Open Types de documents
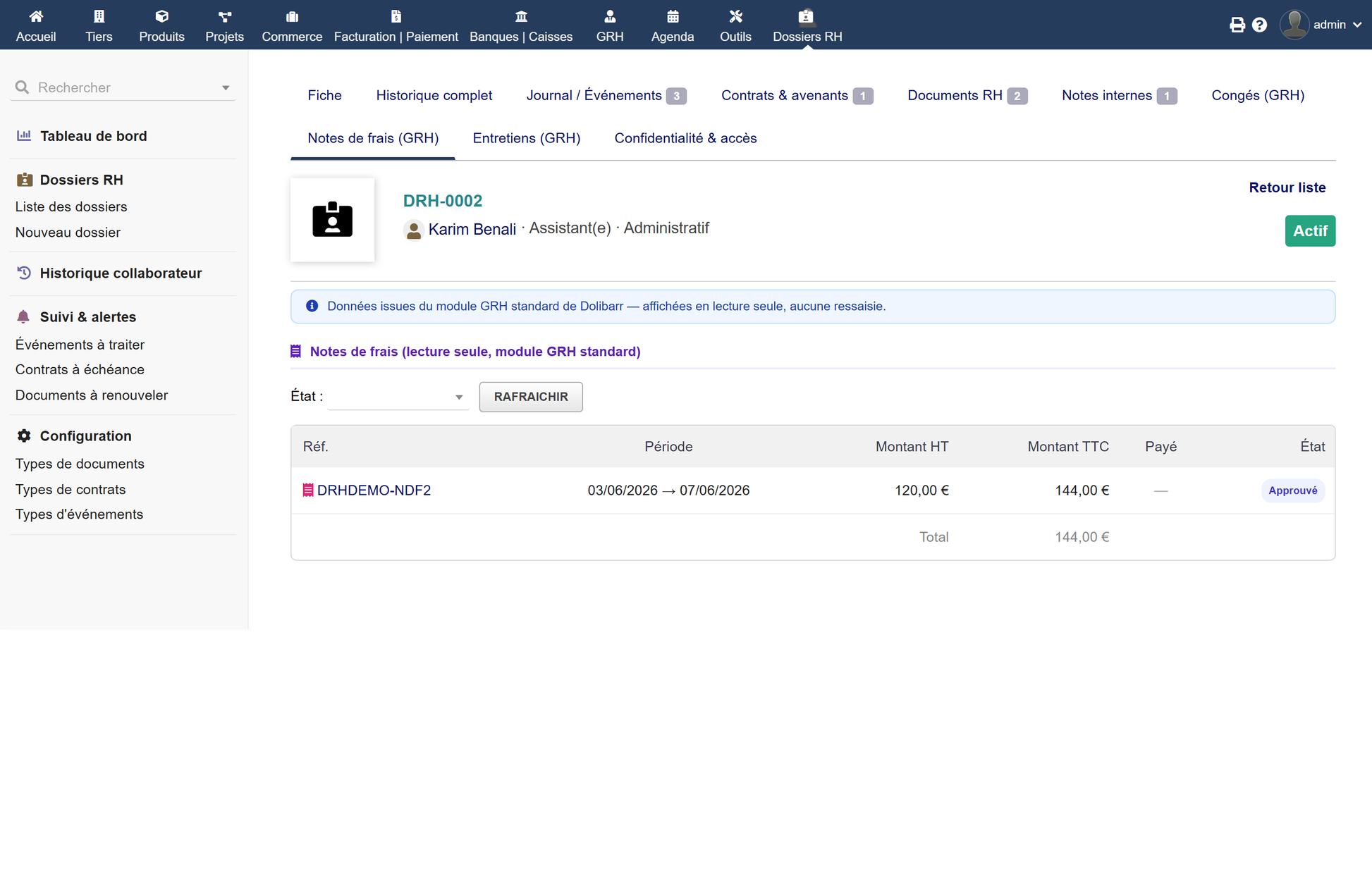Image resolution: width=1372 pixels, height=895 pixels. tap(80, 464)
